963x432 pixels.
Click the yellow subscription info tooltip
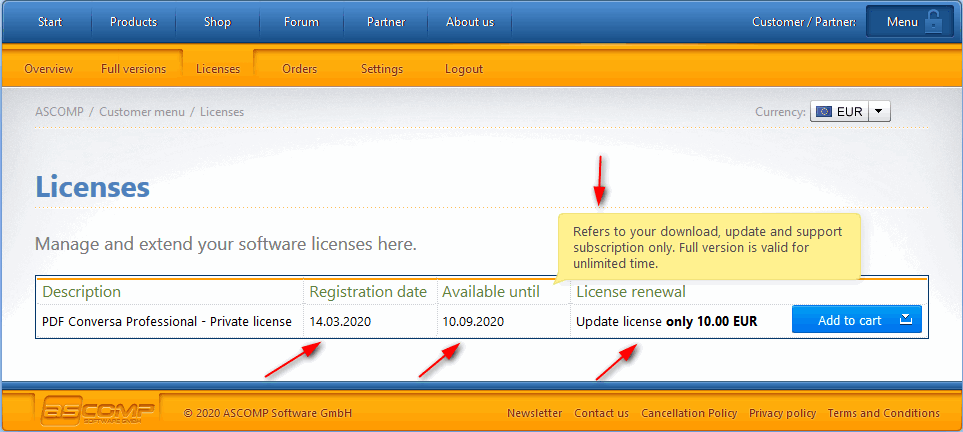tap(709, 248)
